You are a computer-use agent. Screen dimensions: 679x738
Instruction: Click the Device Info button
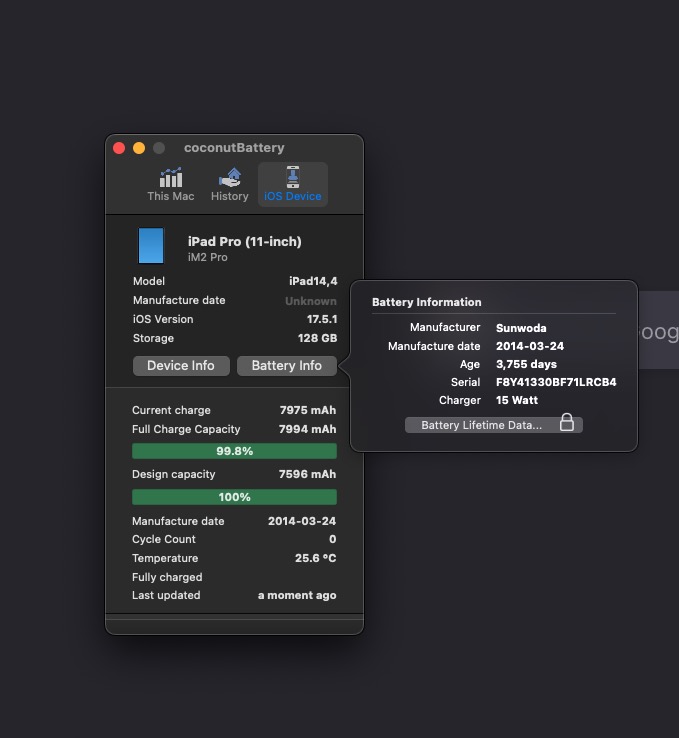(x=181, y=366)
